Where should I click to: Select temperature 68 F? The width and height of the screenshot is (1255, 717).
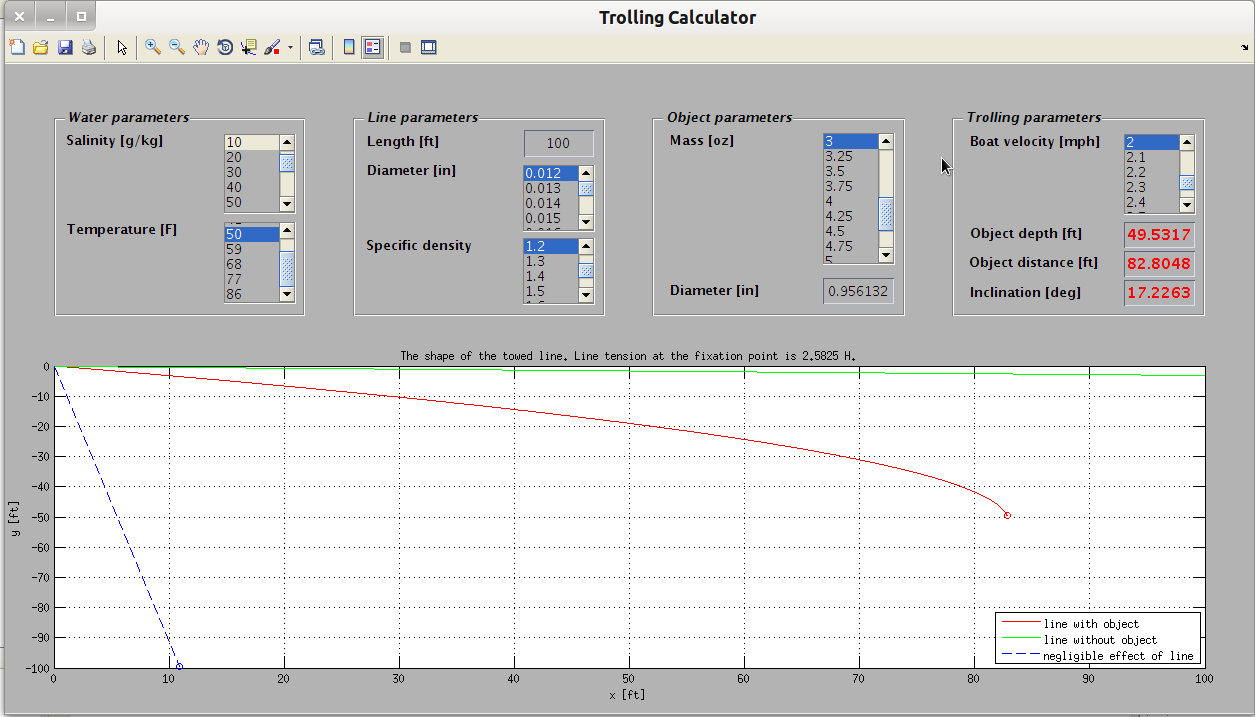(252, 264)
